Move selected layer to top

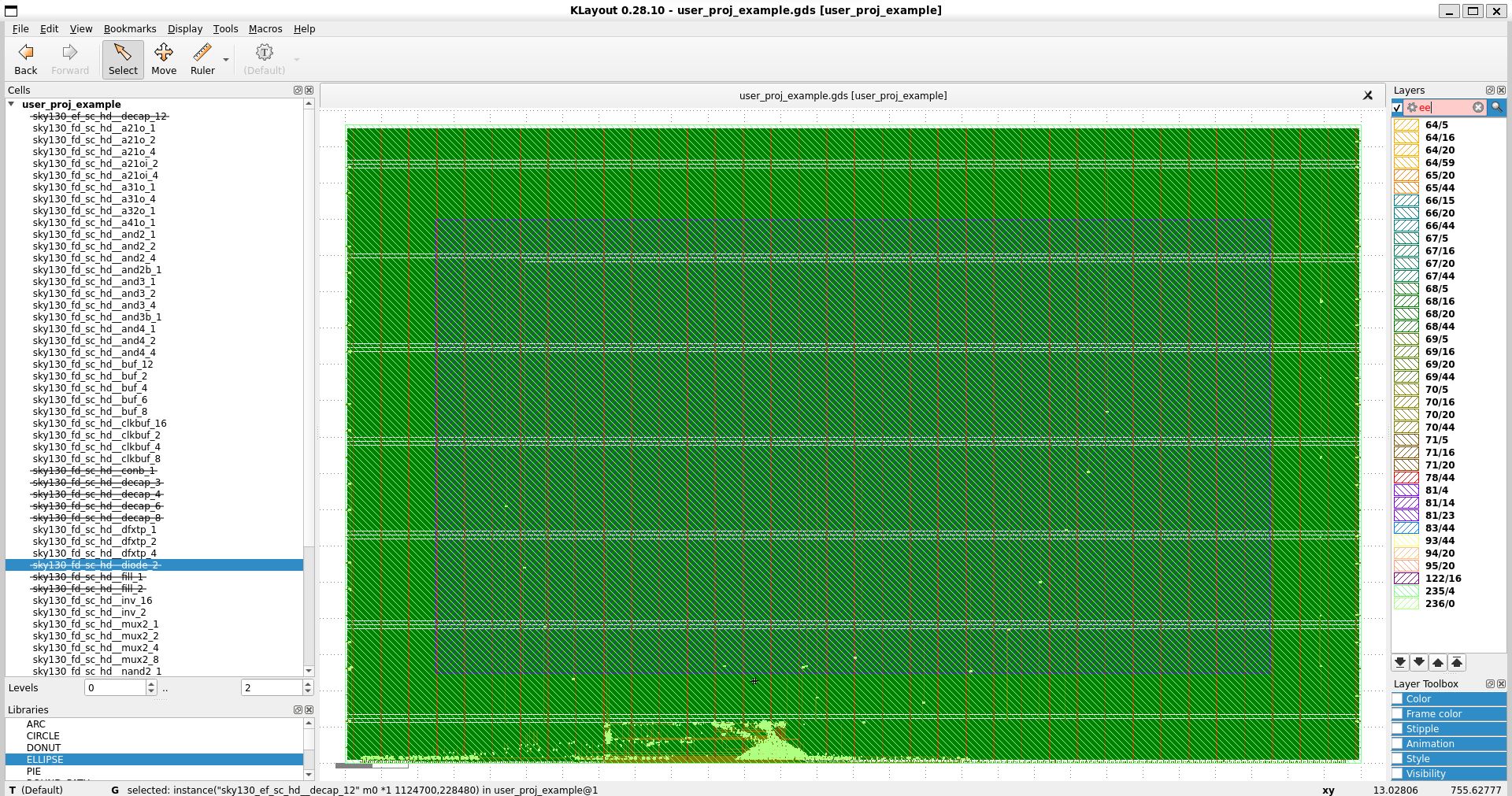(1457, 663)
